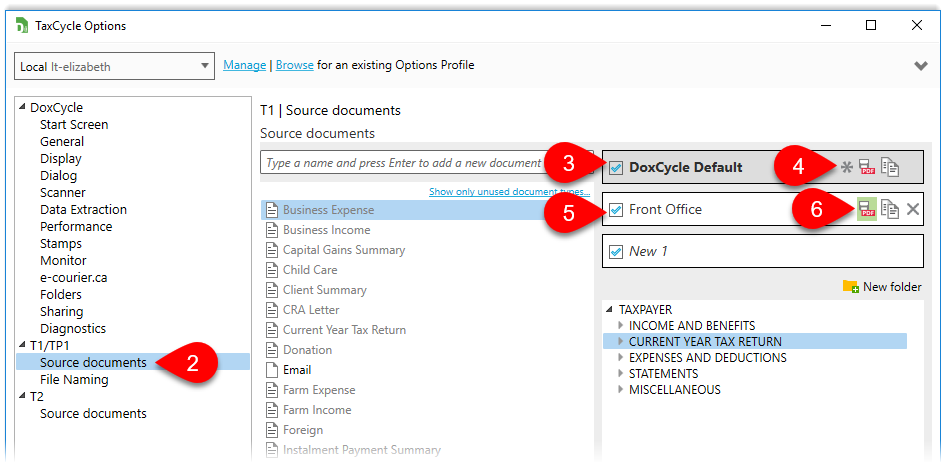The image size is (946, 463).
Task: Click the copy icon on Front Office row
Action: [890, 209]
